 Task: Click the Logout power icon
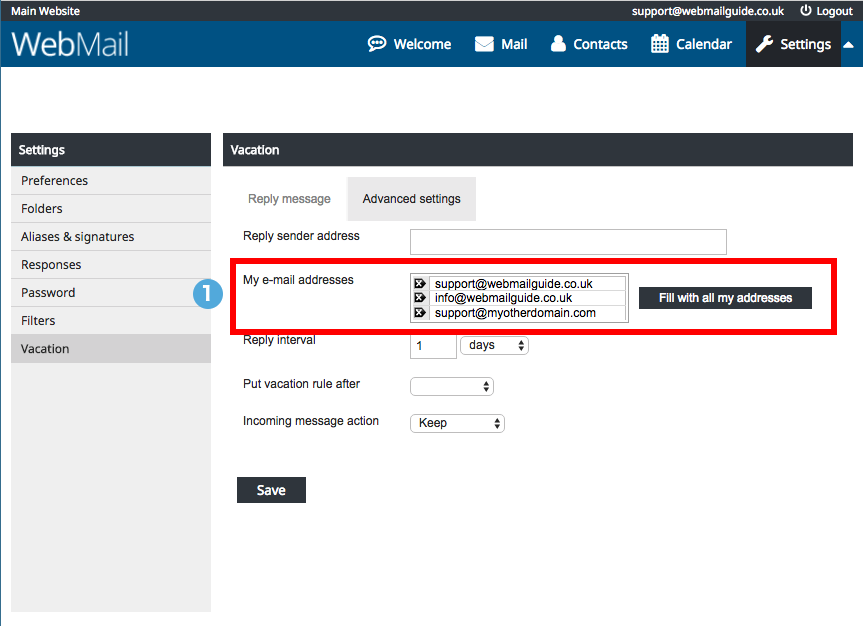[x=805, y=10]
